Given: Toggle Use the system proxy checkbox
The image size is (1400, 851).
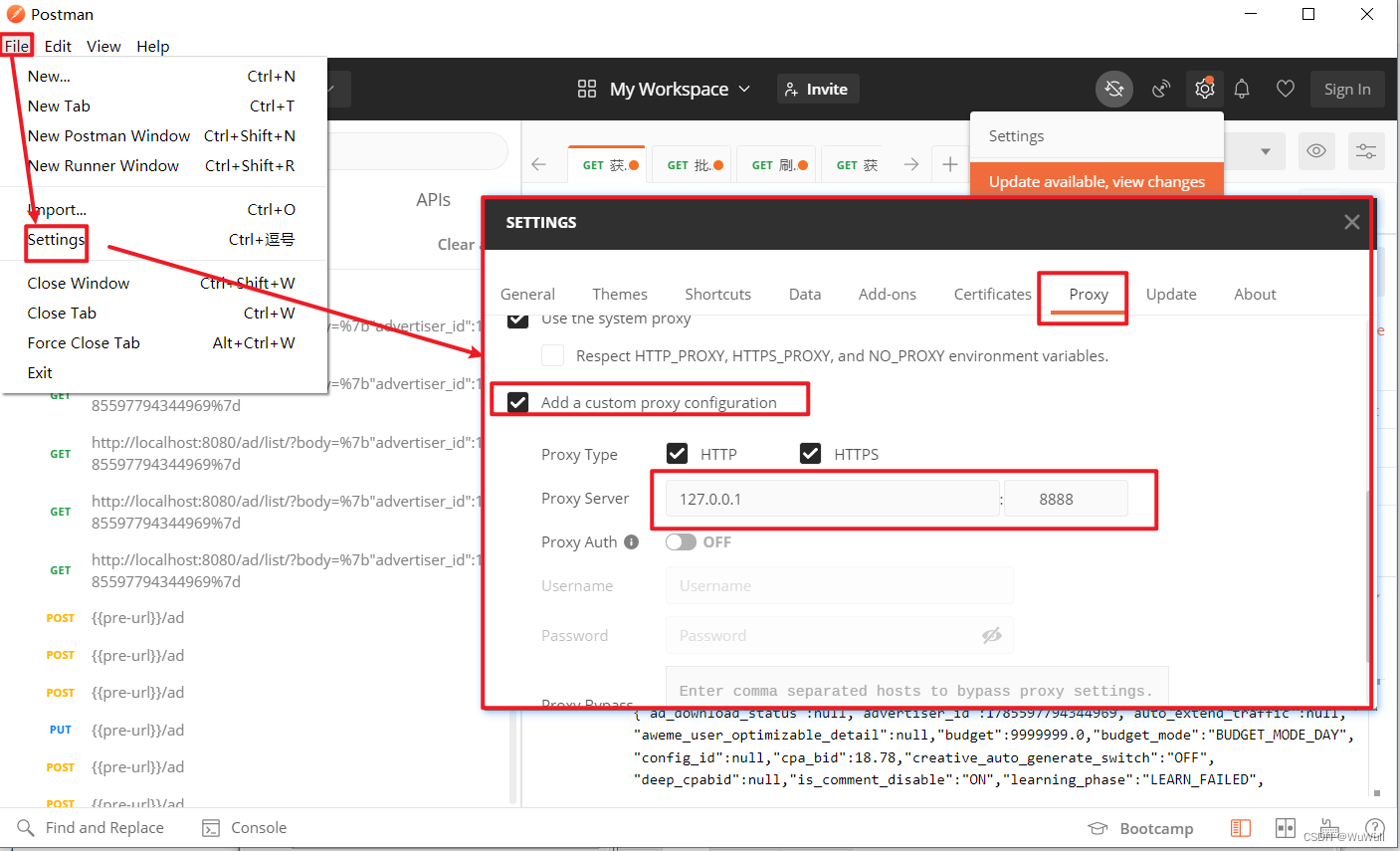Looking at the screenshot, I should click(x=517, y=319).
